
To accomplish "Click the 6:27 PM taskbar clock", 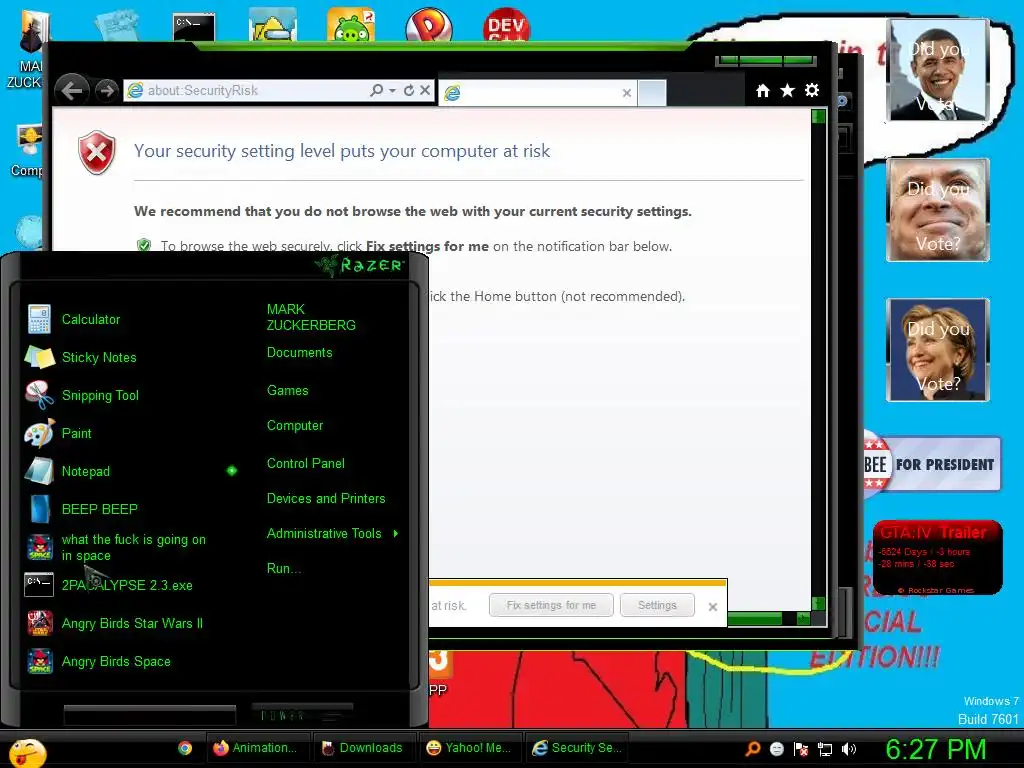I will coord(936,749).
